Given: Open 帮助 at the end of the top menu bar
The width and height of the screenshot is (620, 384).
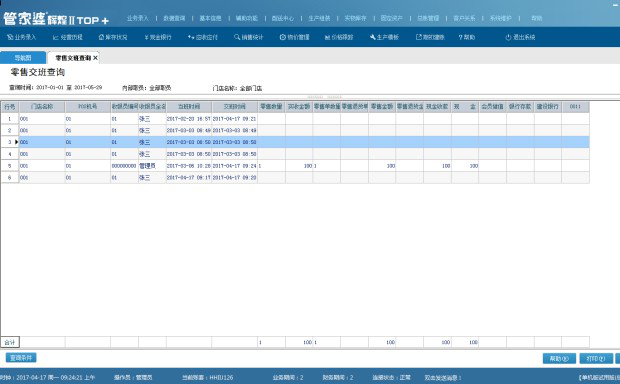Looking at the screenshot, I should [x=537, y=18].
